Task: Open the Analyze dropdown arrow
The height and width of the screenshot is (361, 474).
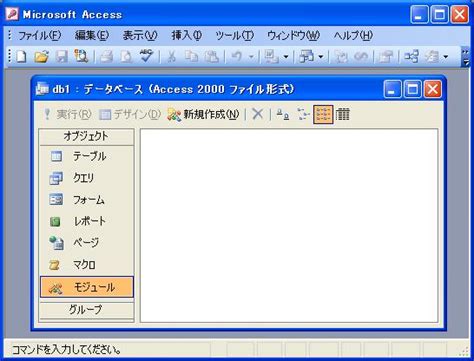Action: (x=321, y=57)
